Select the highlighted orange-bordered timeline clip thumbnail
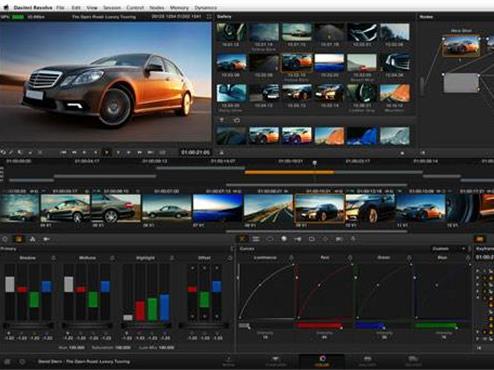This screenshot has height=370, width=494. 320,208
